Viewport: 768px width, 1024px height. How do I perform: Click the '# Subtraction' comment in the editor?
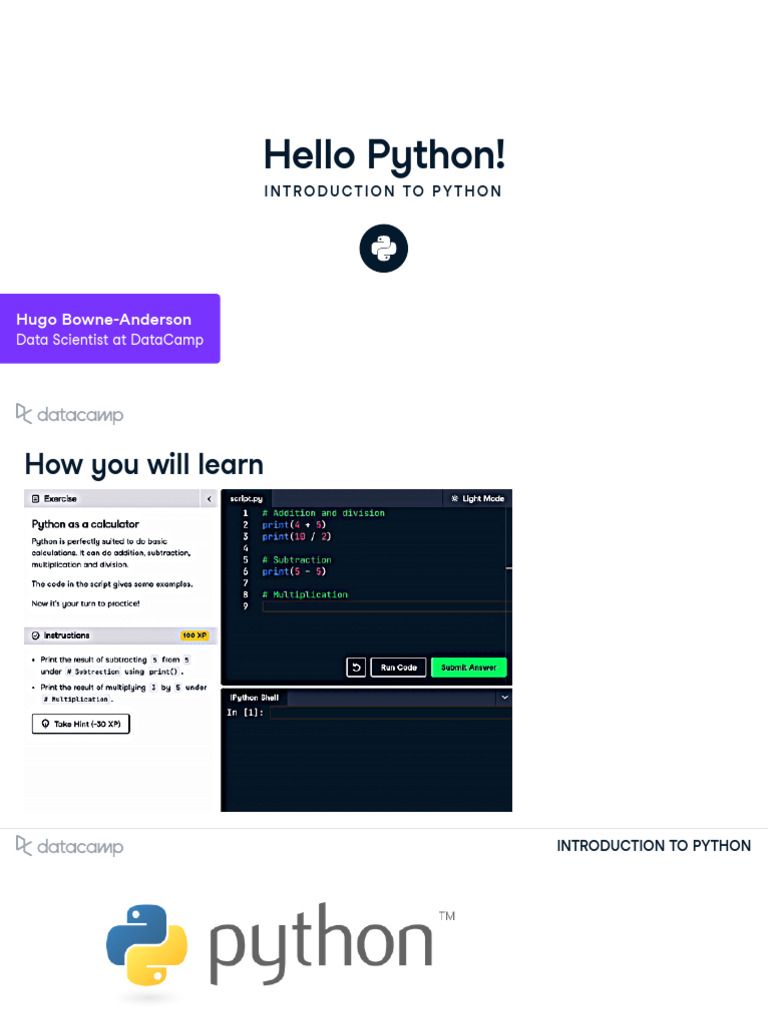(296, 560)
